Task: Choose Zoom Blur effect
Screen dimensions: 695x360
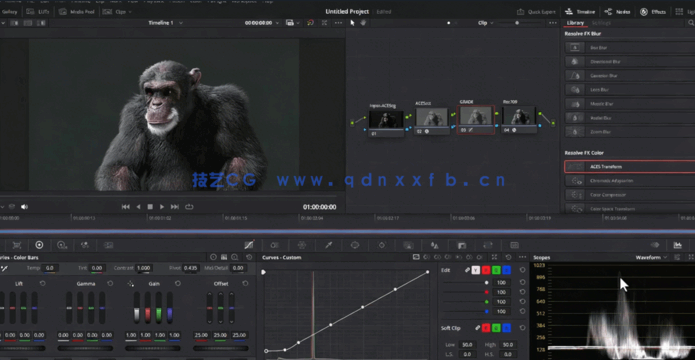Action: 630,132
